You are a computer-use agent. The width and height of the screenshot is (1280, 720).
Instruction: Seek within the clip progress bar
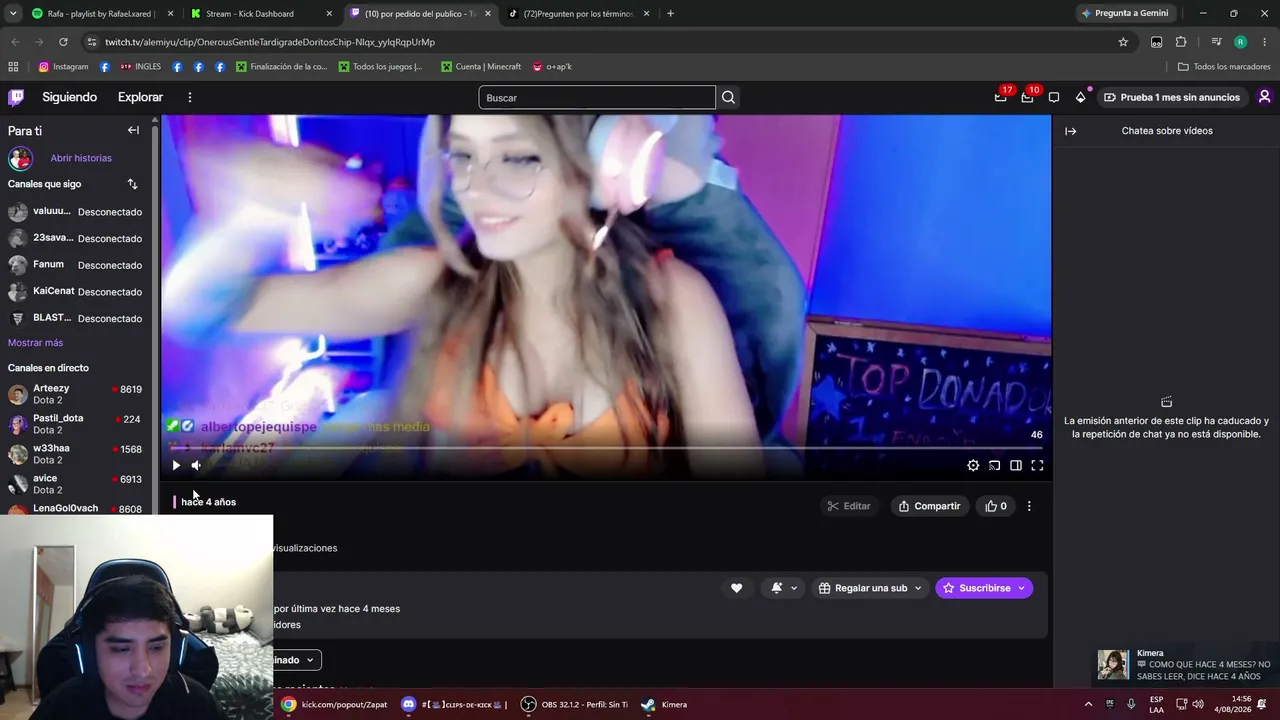tap(606, 449)
